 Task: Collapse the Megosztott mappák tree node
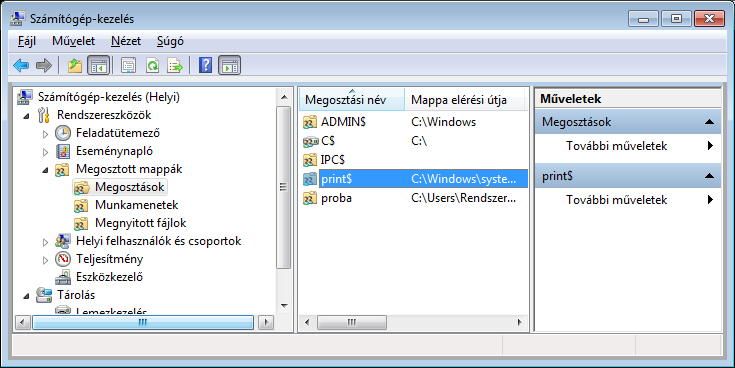pos(45,170)
